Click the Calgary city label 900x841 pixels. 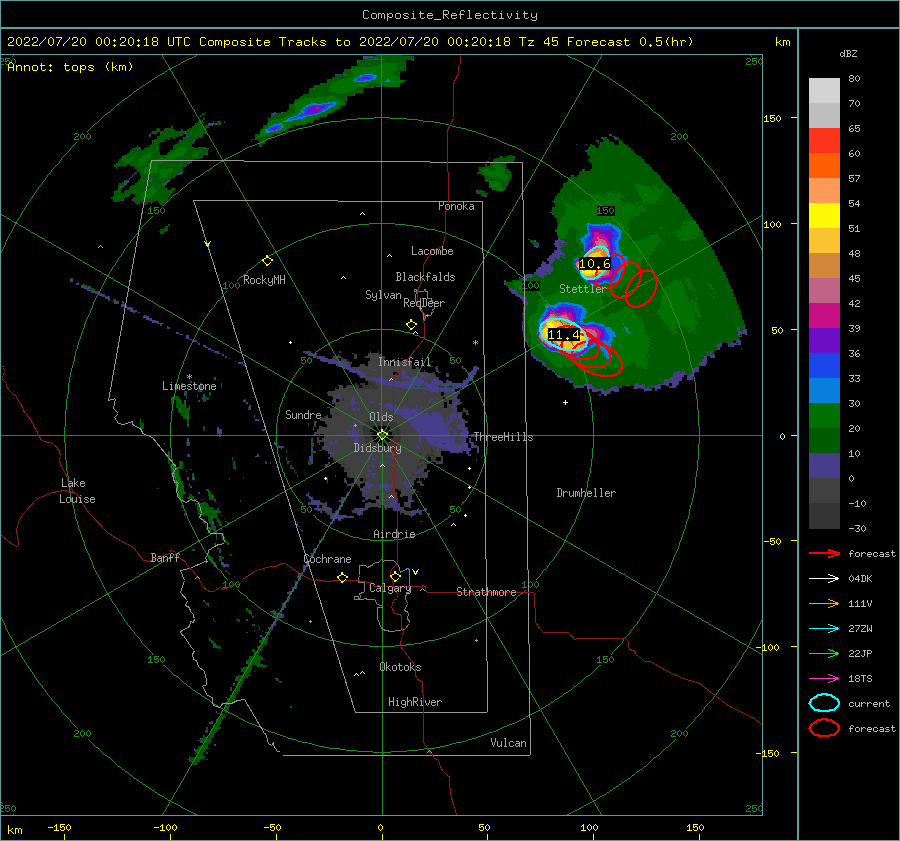390,588
